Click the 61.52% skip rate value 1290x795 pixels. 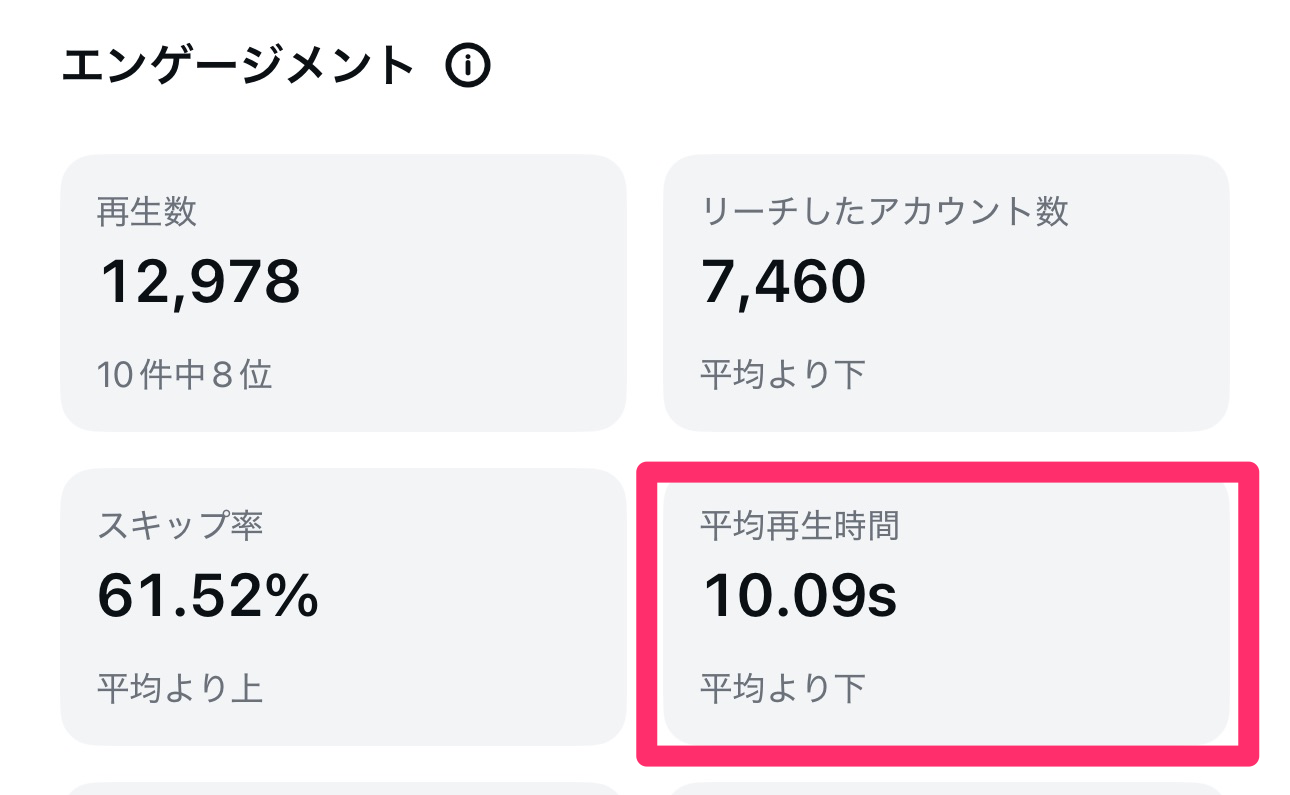208,596
